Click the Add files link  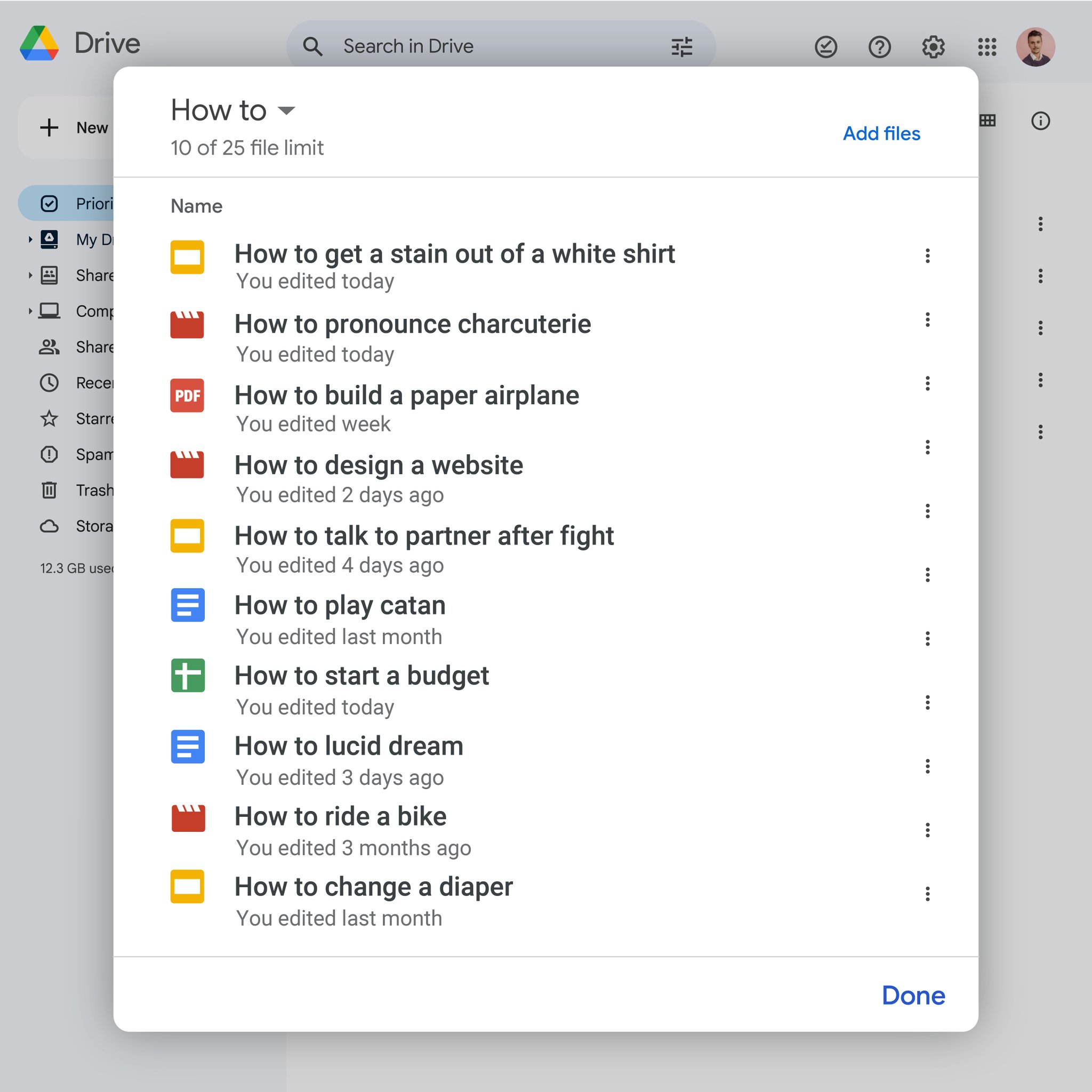click(881, 134)
